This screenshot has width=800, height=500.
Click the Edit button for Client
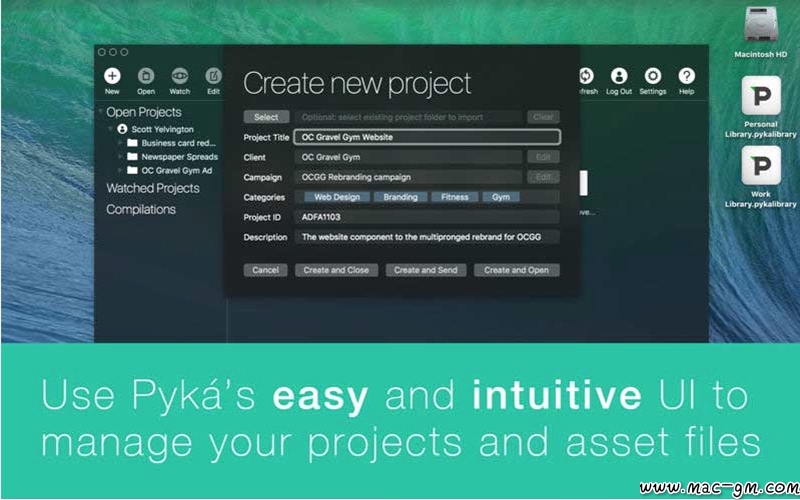(x=543, y=157)
